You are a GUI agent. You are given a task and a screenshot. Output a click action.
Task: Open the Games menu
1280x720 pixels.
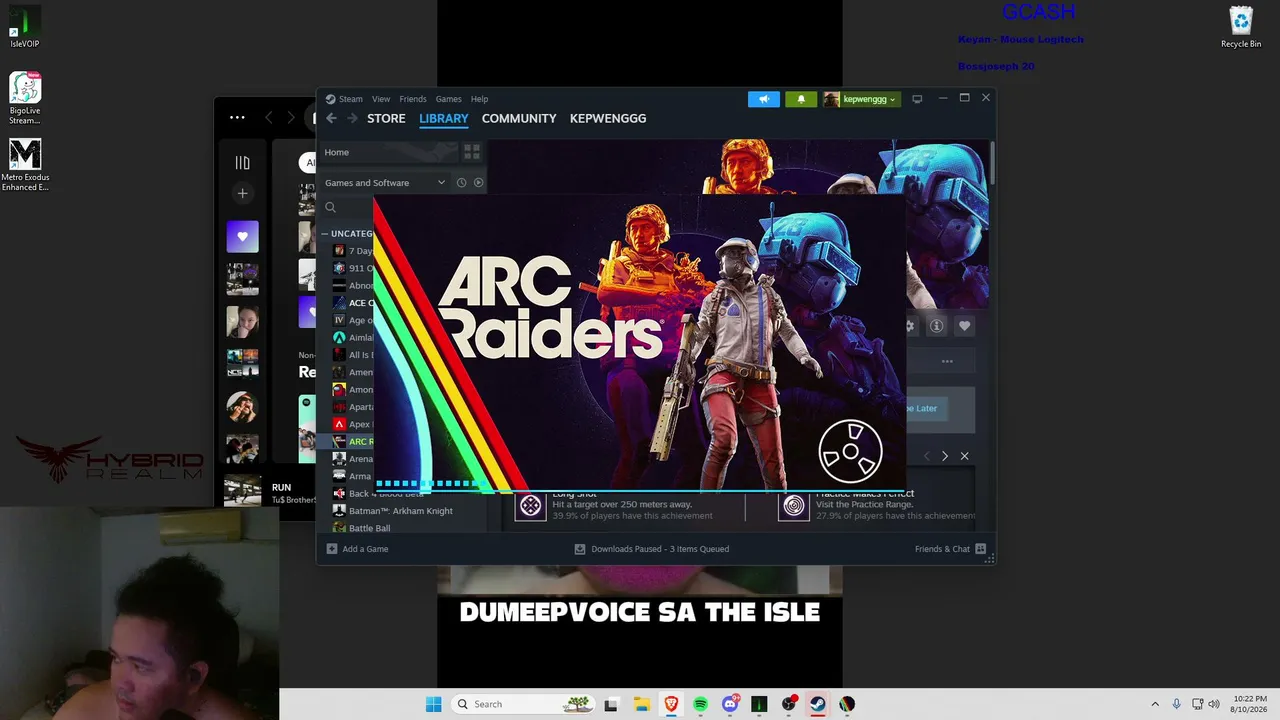448,99
